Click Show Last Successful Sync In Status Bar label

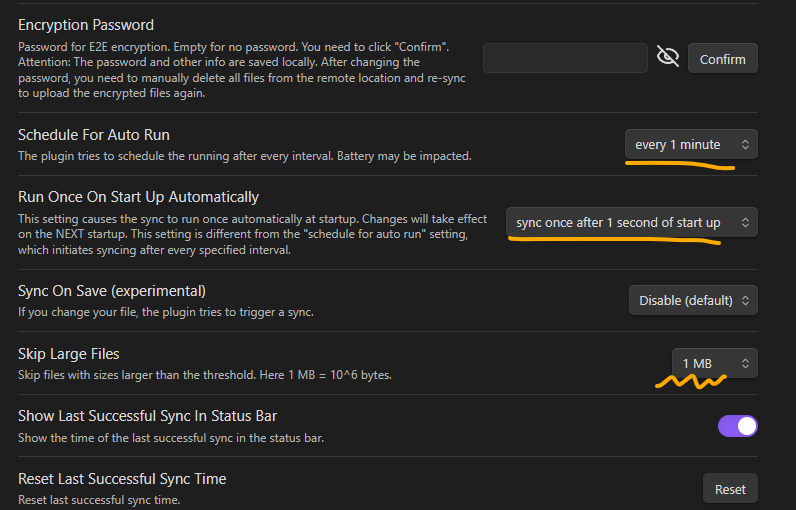pos(147,416)
